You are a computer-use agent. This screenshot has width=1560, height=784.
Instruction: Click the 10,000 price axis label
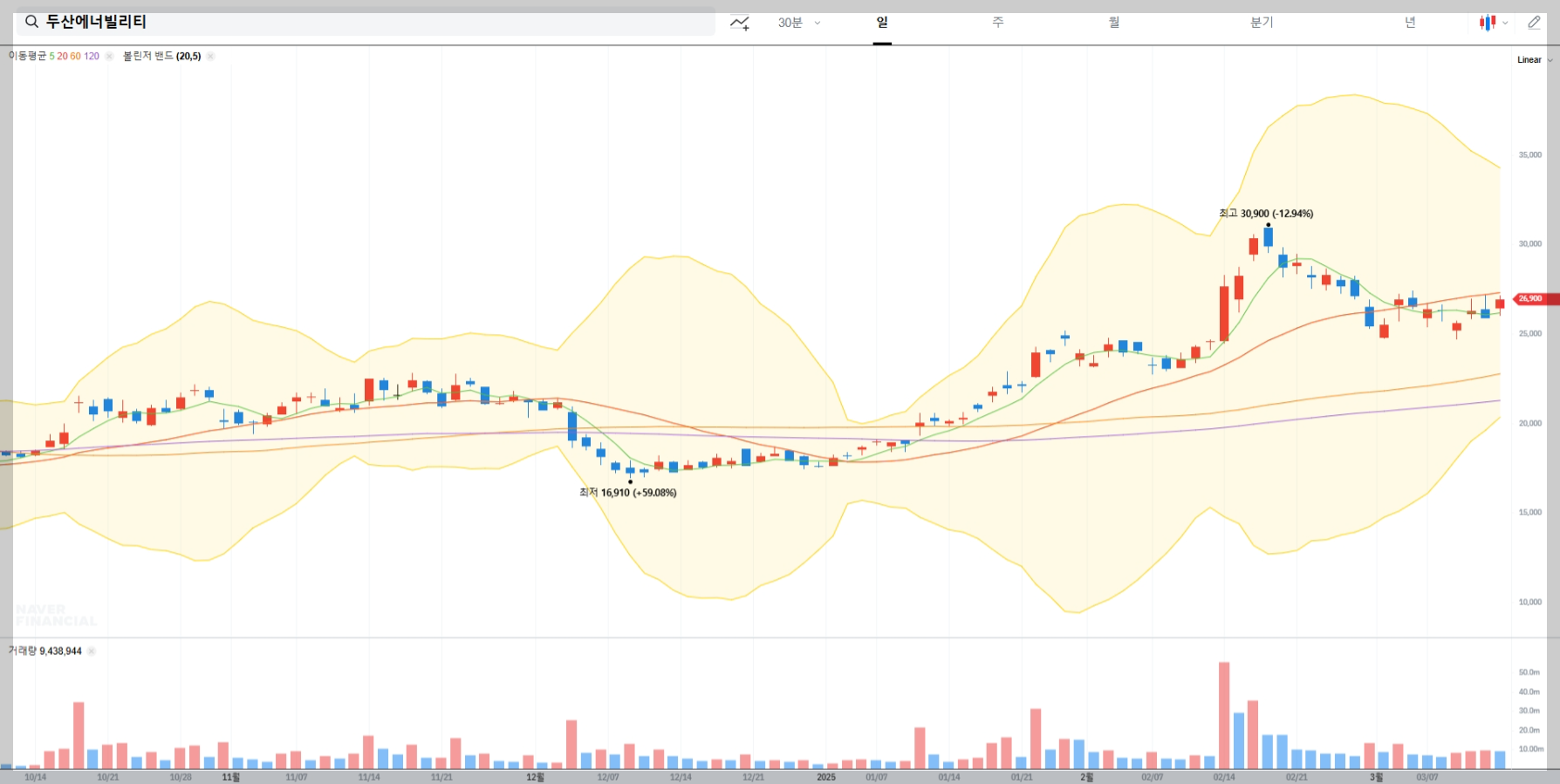(1530, 602)
